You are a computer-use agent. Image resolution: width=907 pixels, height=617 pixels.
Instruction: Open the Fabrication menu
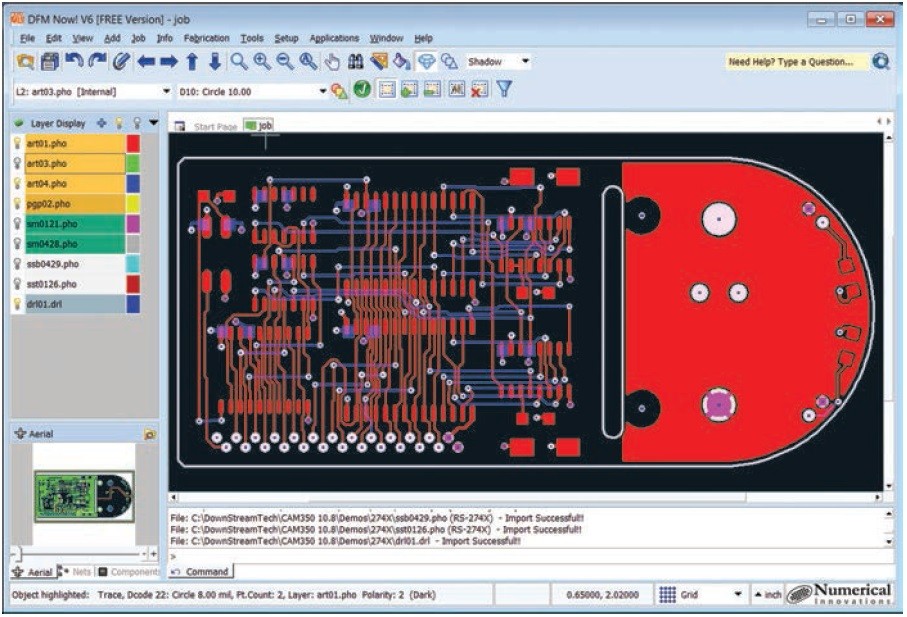point(207,38)
